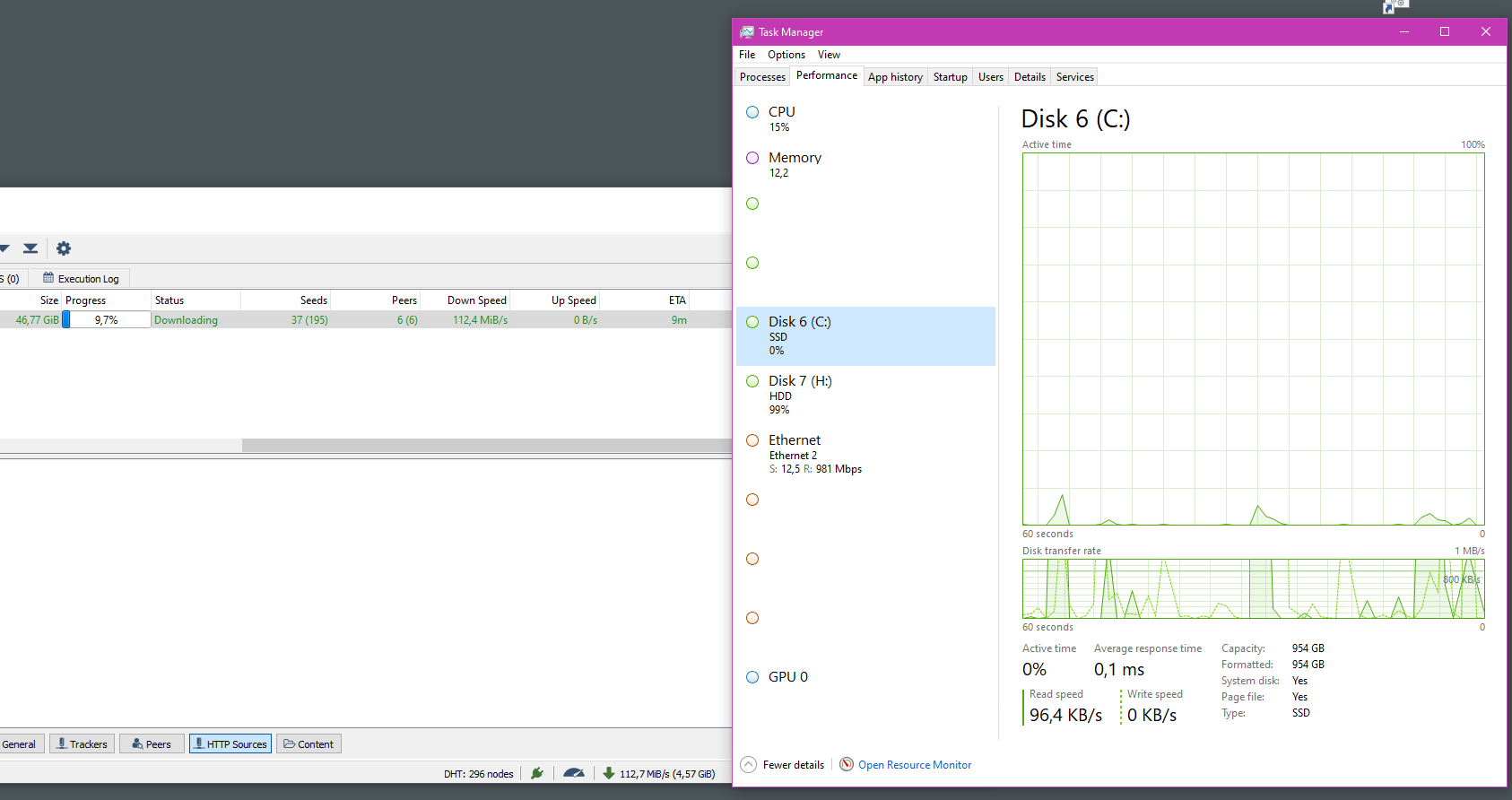
Task: Open the qBittorrent options gear icon
Action: pyautogui.click(x=64, y=248)
